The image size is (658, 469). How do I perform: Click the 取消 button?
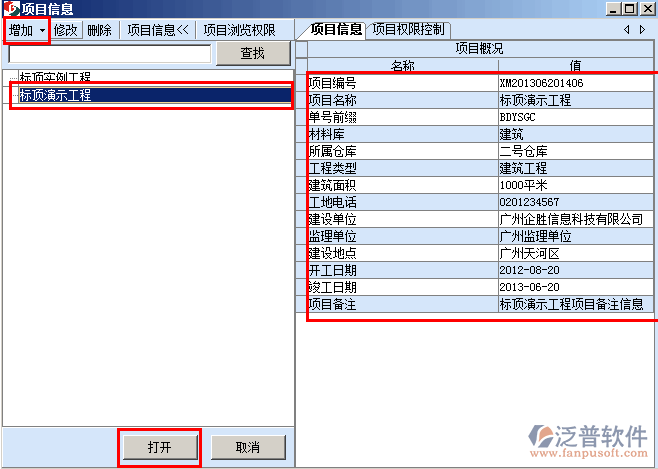click(248, 447)
